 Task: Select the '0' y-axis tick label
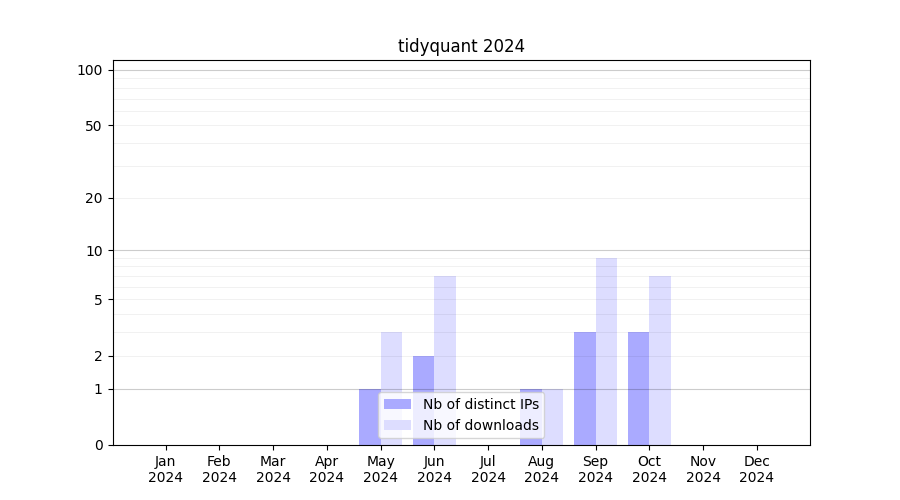pos(98,445)
